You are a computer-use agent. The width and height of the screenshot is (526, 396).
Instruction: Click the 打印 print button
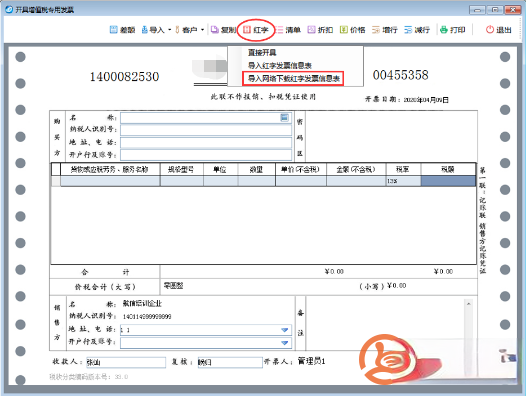tap(453, 30)
